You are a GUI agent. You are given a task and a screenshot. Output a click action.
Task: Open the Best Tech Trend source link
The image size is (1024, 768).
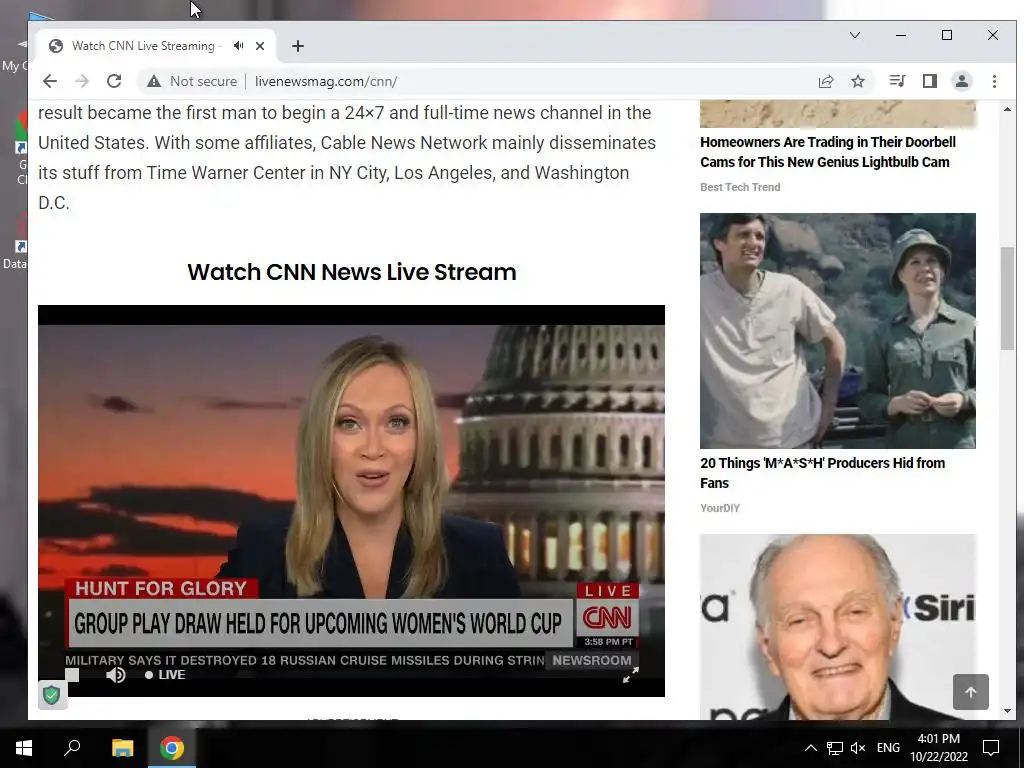pos(740,187)
